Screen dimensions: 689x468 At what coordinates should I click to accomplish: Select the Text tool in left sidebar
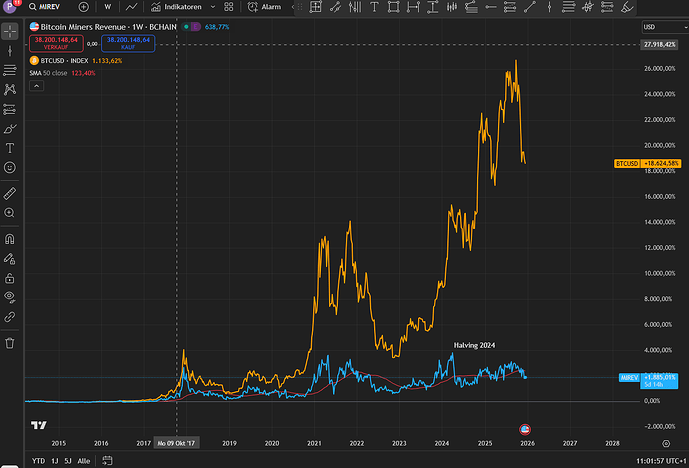pyautogui.click(x=10, y=148)
